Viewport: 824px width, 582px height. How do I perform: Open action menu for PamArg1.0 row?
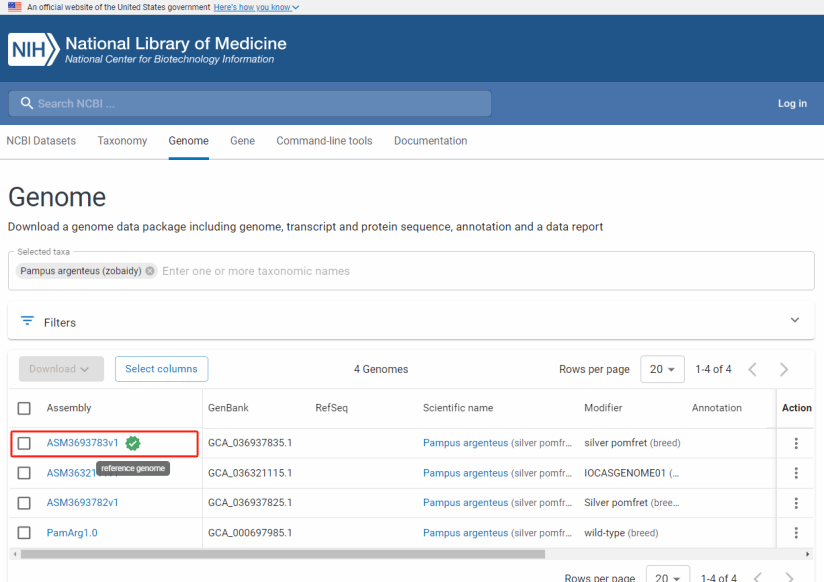click(796, 533)
